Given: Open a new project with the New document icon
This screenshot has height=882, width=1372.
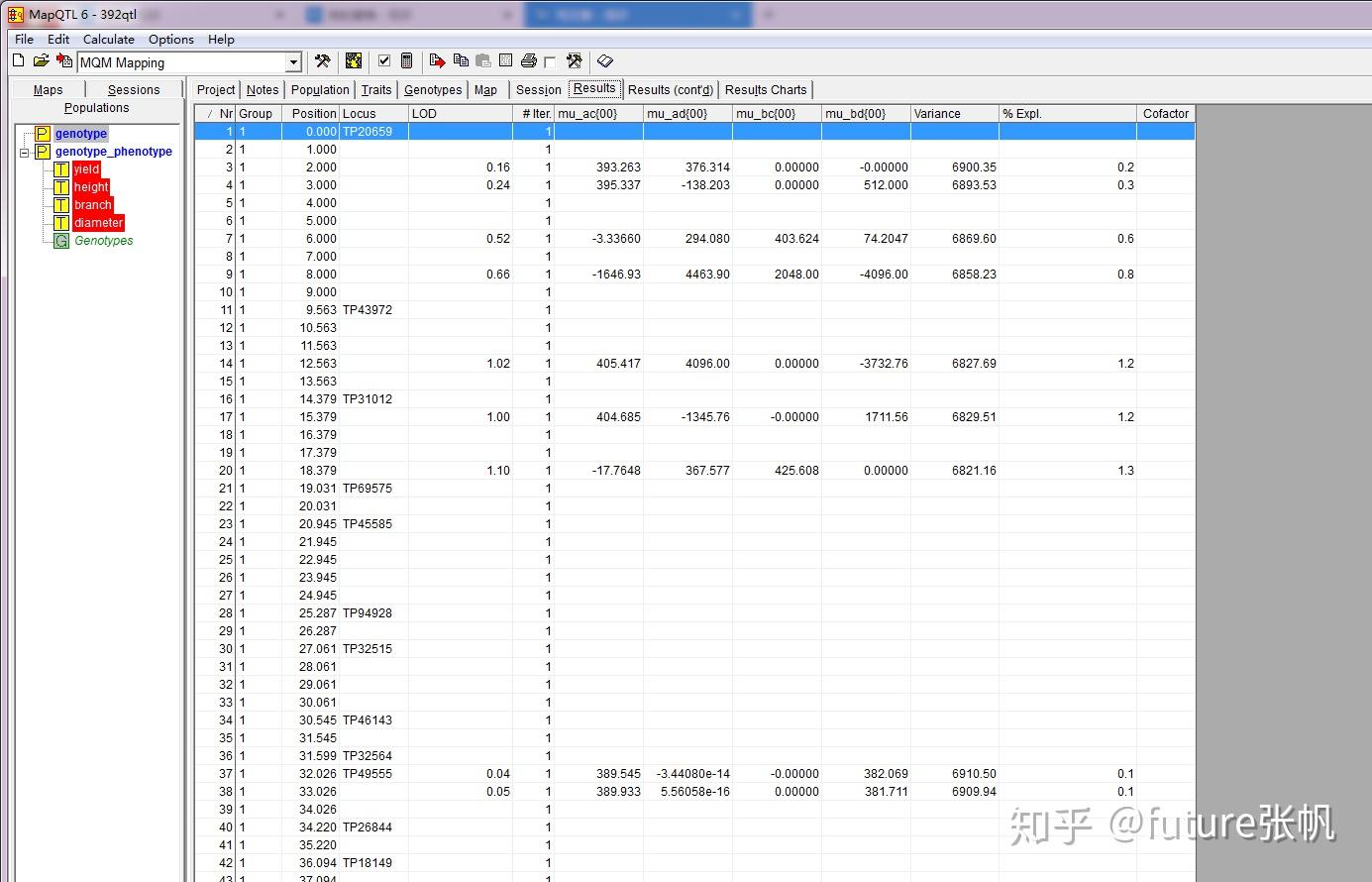Looking at the screenshot, I should coord(18,60).
